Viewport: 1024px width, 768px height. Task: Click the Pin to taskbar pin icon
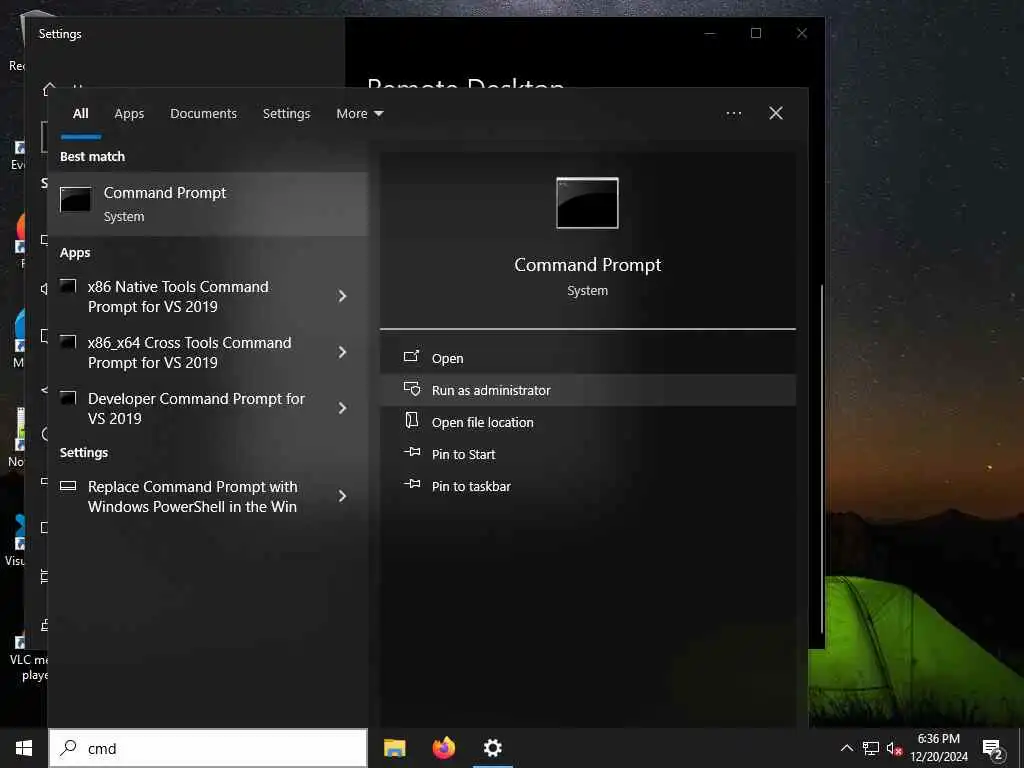pyautogui.click(x=412, y=484)
